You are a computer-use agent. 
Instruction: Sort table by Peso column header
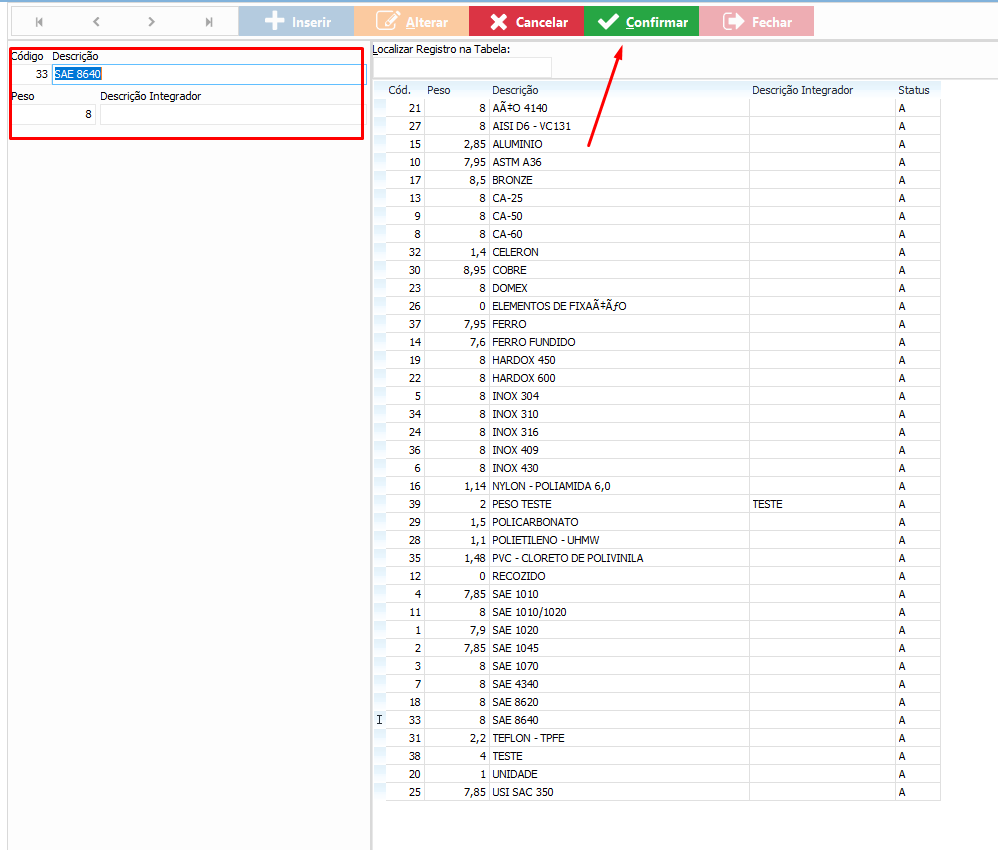(x=439, y=90)
